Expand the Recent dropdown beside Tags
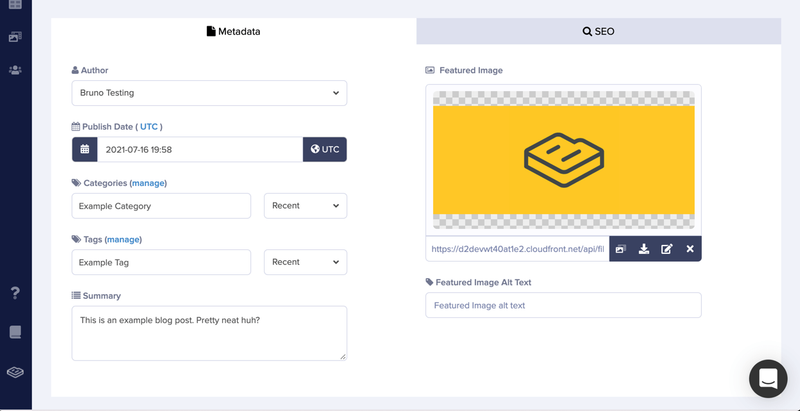This screenshot has width=800, height=411. coord(306,262)
